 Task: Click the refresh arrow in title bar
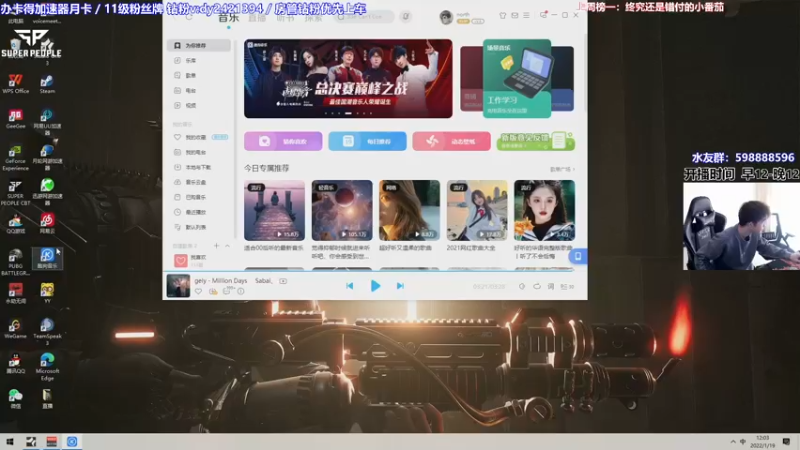pos(189,17)
